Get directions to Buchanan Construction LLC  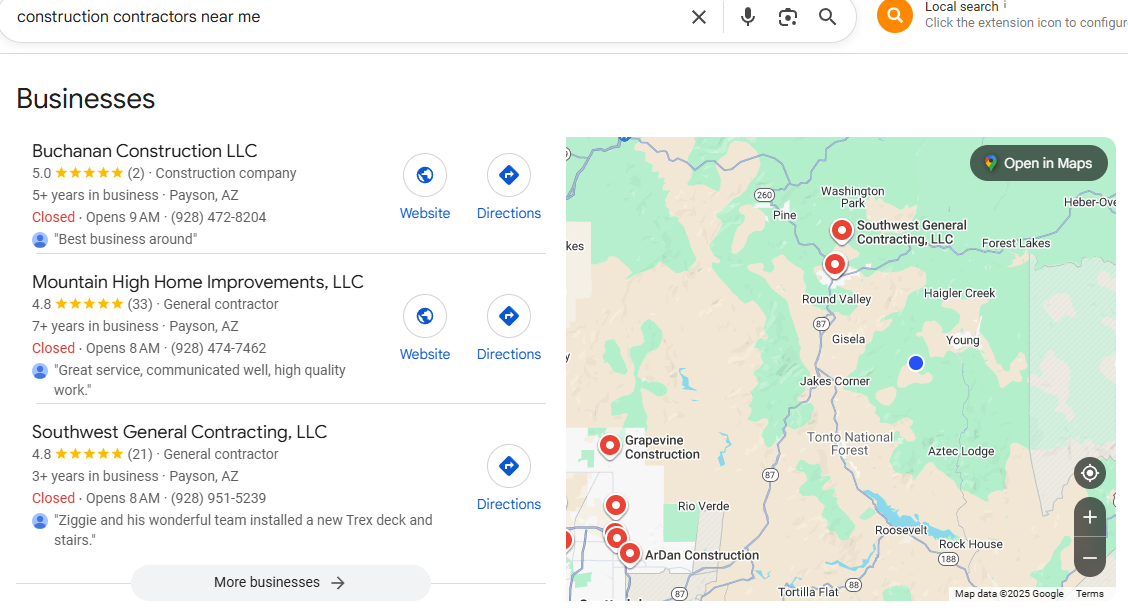[x=508, y=187]
